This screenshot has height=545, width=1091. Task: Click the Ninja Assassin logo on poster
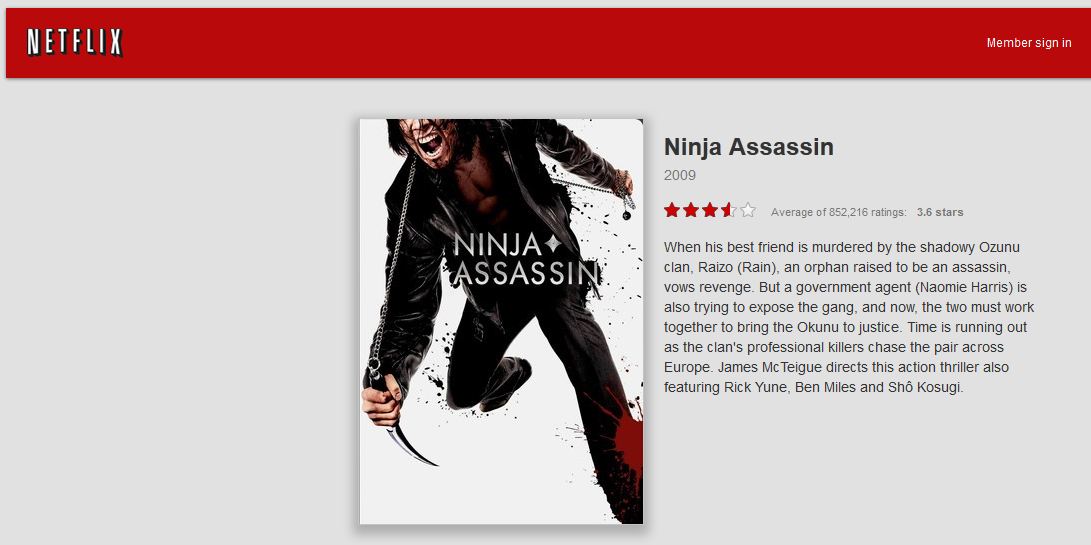tap(525, 259)
